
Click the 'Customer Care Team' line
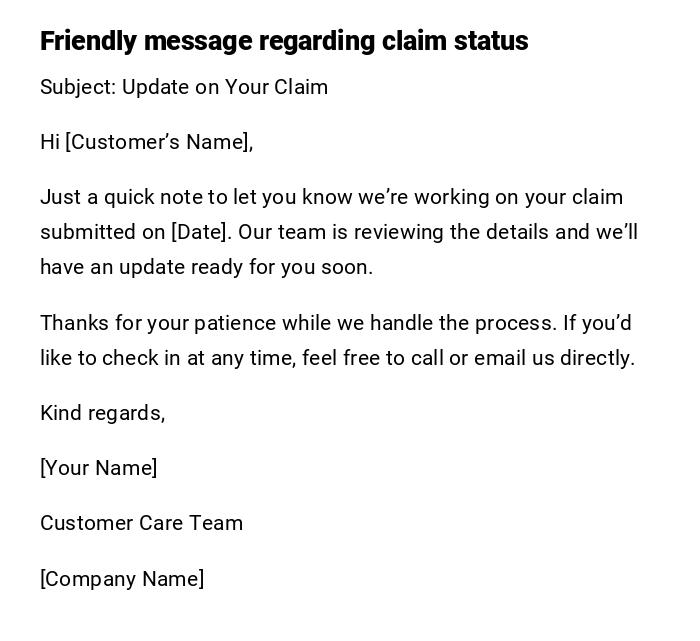click(141, 523)
